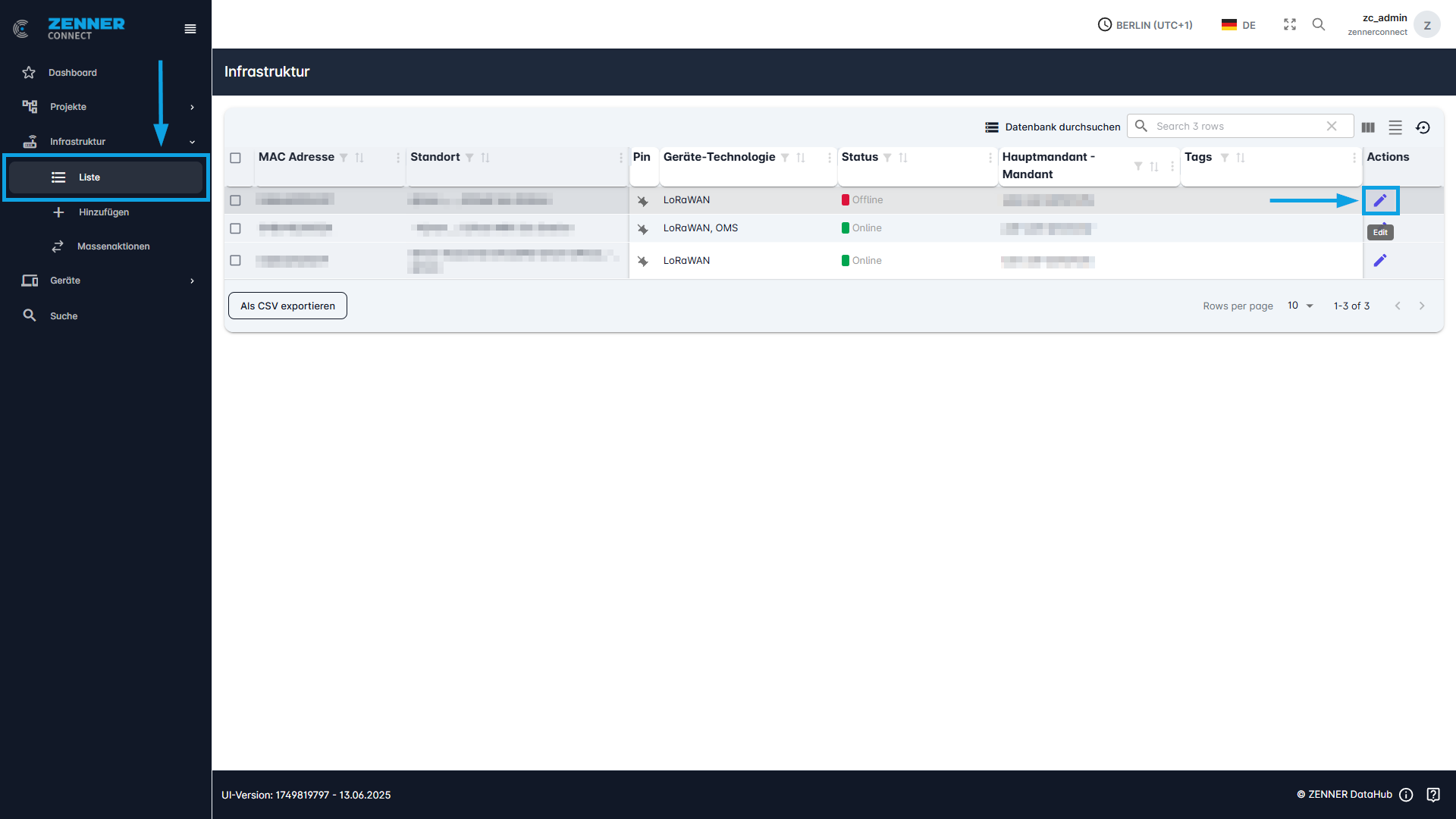Enter fullscreen mode via top bar icon
The image size is (1456, 819).
[1290, 24]
